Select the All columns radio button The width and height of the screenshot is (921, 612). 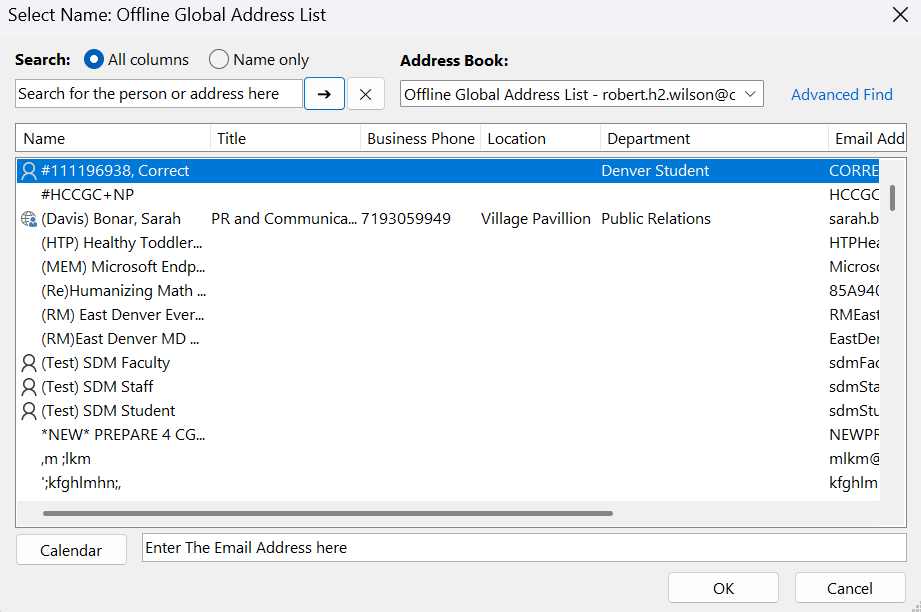pos(94,60)
